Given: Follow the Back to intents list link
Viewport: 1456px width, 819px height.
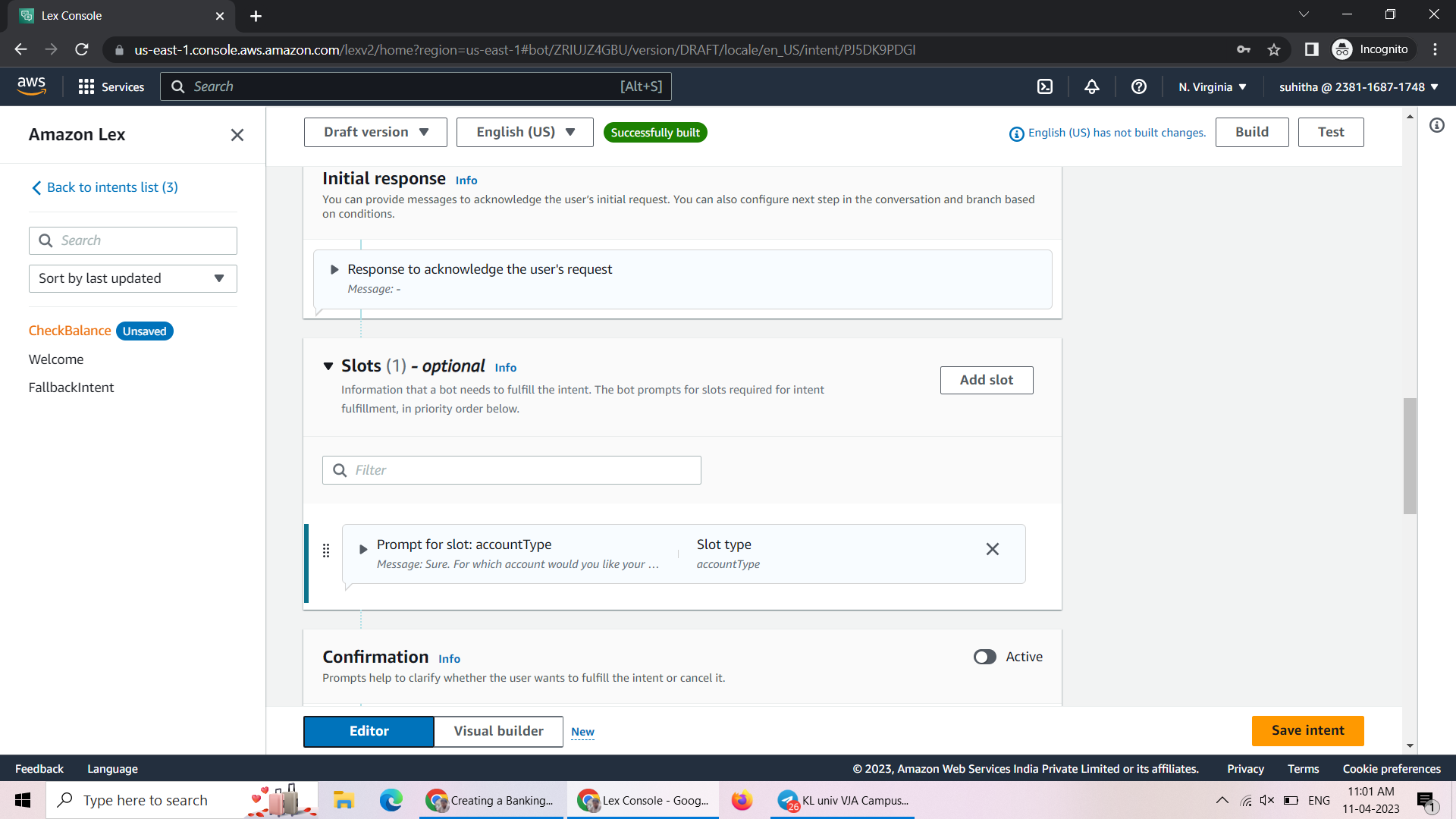Looking at the screenshot, I should pyautogui.click(x=111, y=187).
